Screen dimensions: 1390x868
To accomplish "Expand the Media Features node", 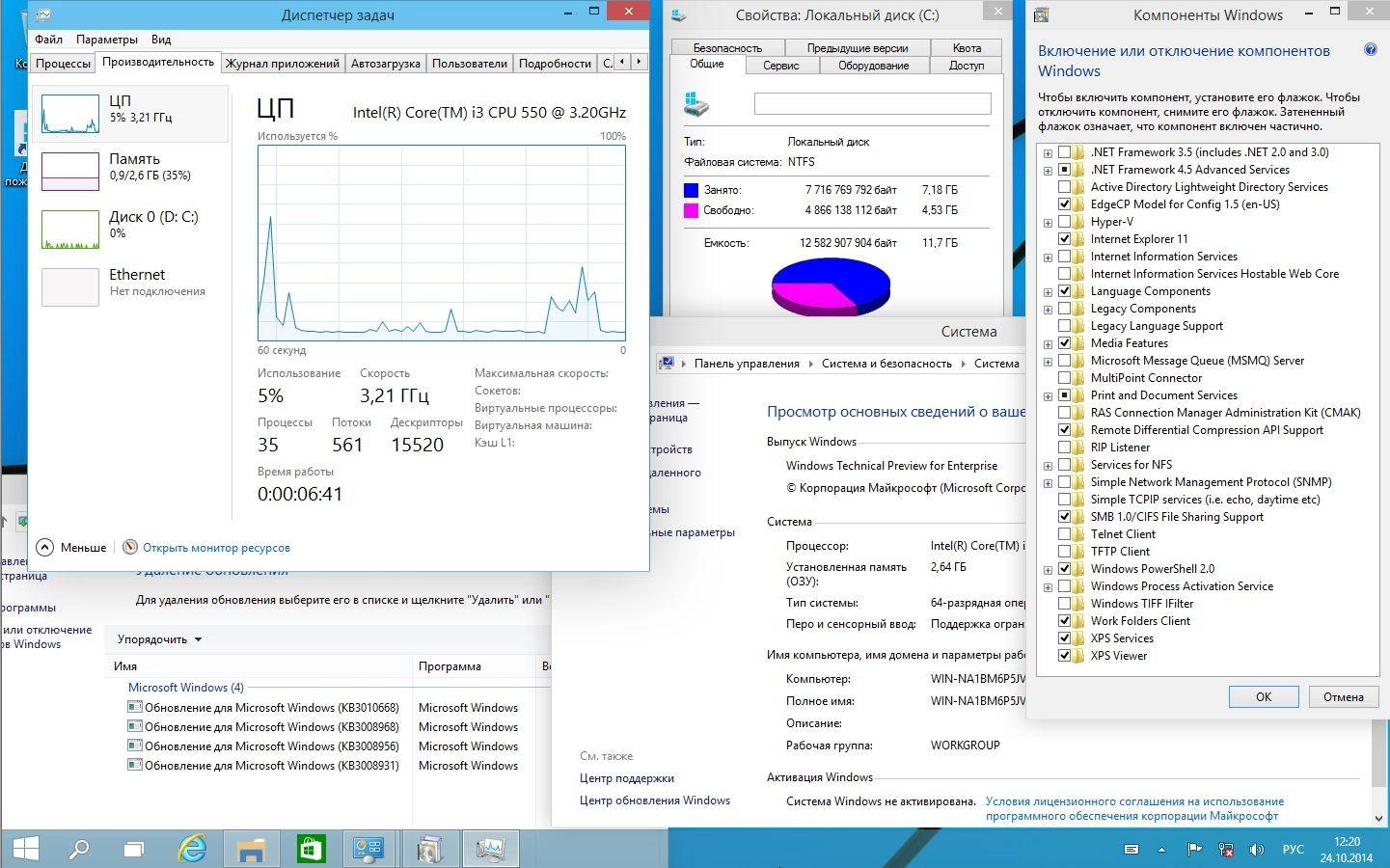I will [x=1048, y=343].
